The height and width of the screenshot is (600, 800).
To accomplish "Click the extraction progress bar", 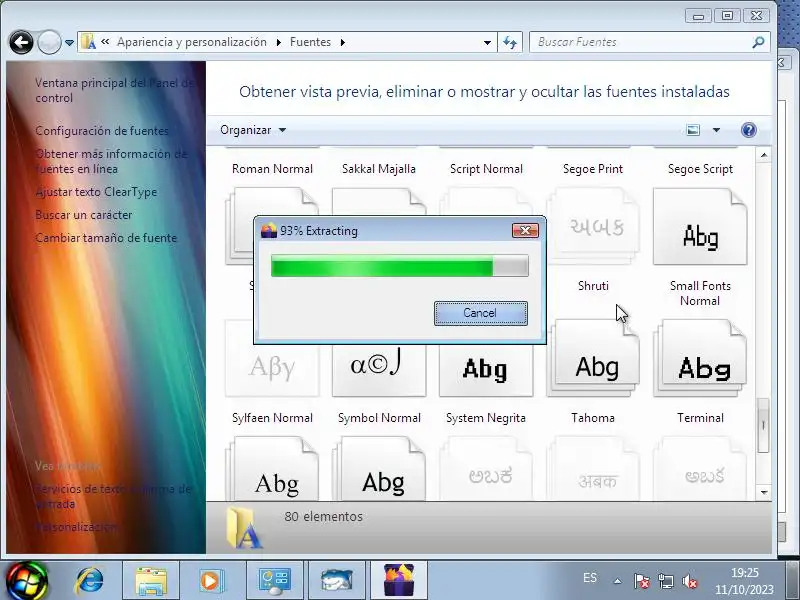I will pos(399,266).
